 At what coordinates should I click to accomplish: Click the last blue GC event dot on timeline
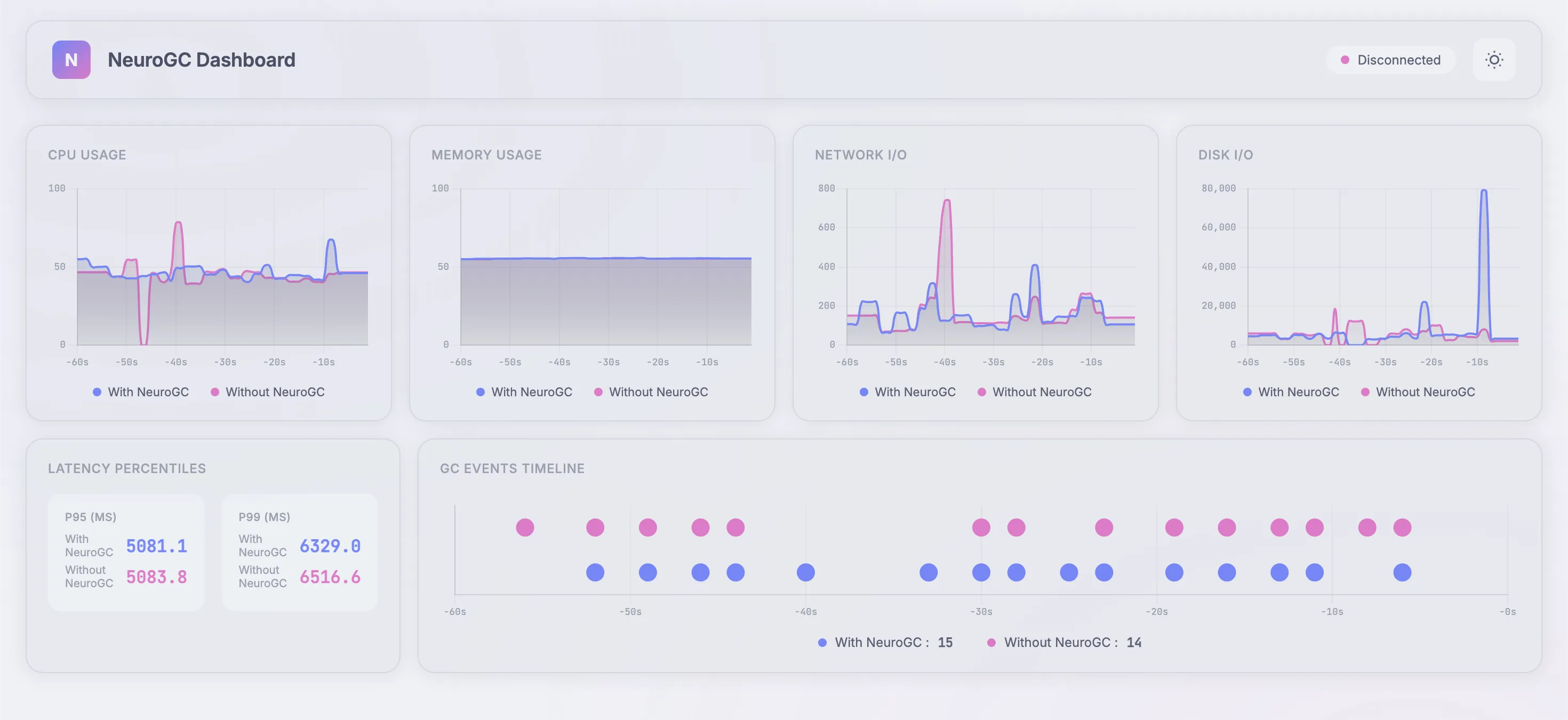1402,572
